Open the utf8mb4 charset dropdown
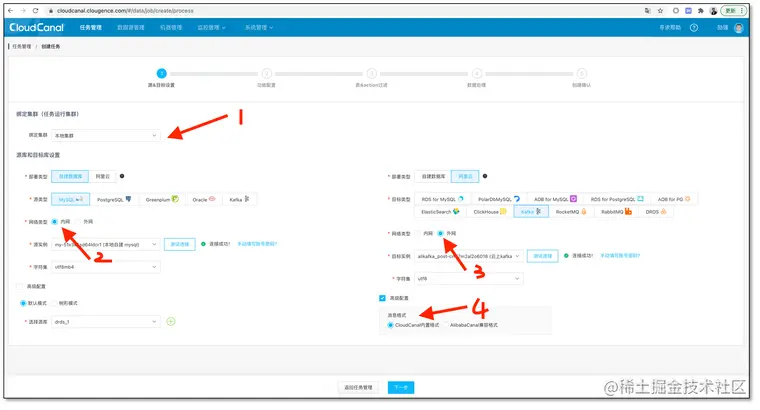760x410 pixels. 106,267
